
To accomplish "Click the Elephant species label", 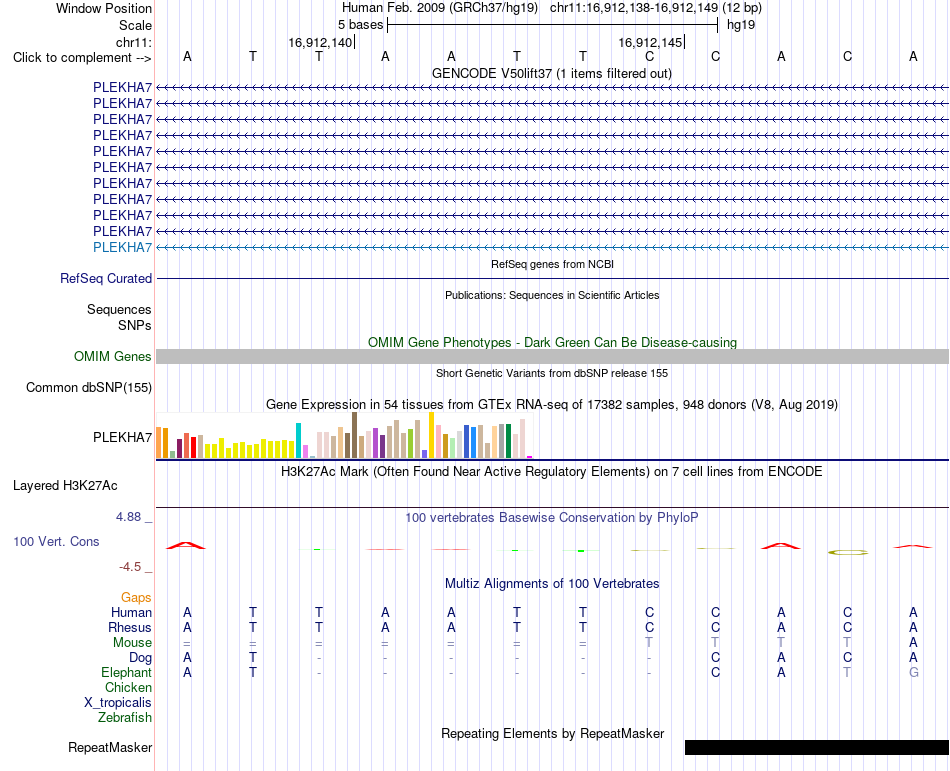I will point(127,672).
